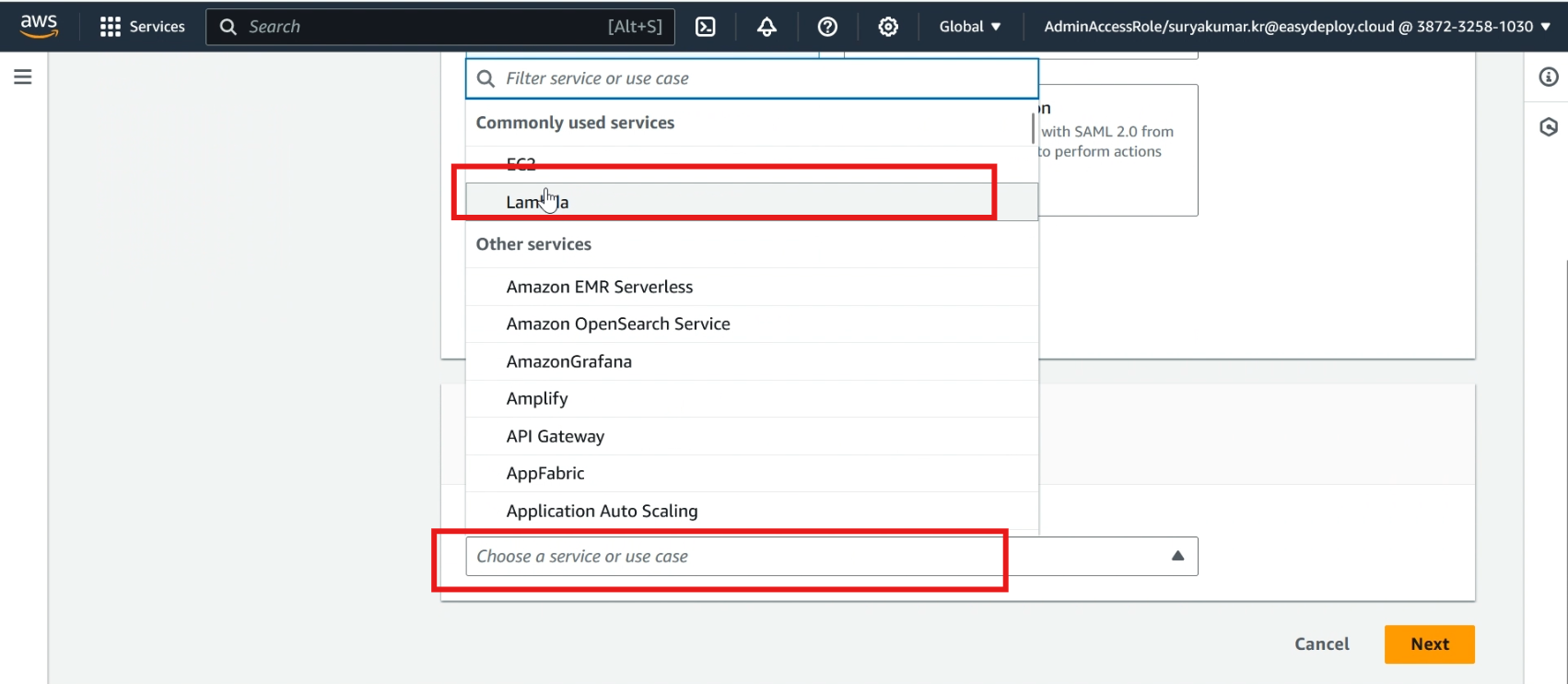Screen dimensions: 1568x684
Task: Choose Amazon OpenSearch Service
Action: 752,324
